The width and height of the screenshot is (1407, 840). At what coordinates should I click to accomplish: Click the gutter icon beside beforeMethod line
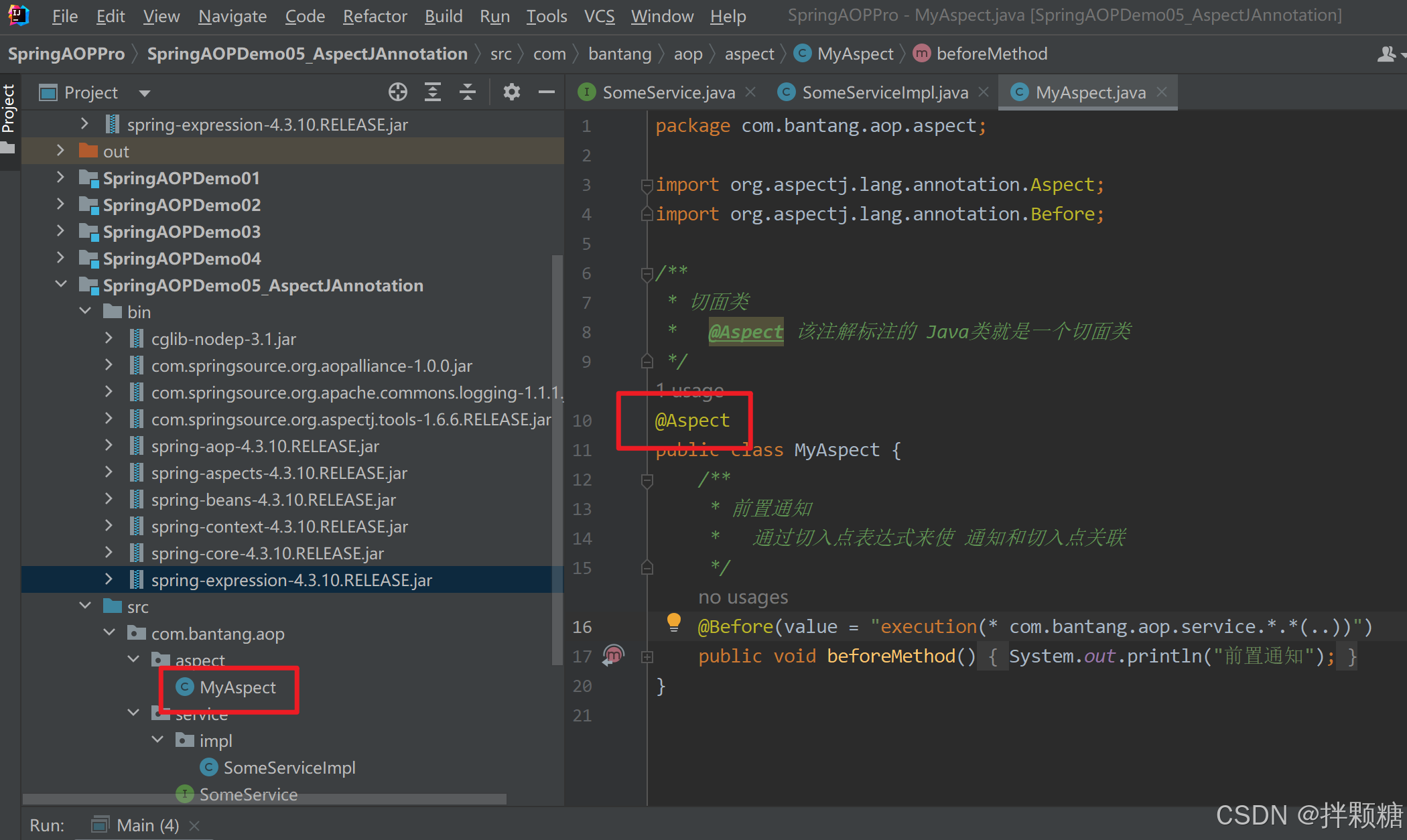(613, 654)
